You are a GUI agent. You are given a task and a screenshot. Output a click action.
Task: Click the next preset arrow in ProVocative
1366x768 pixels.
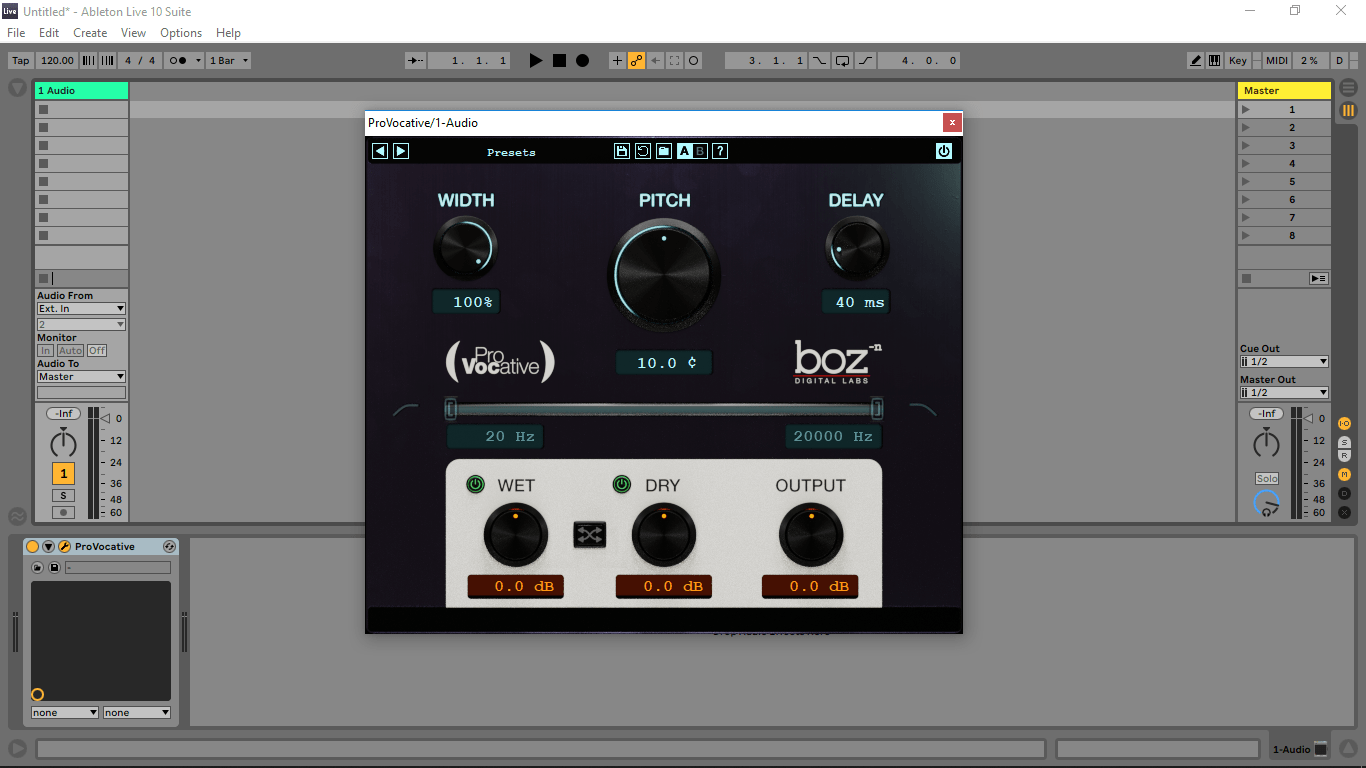401,151
